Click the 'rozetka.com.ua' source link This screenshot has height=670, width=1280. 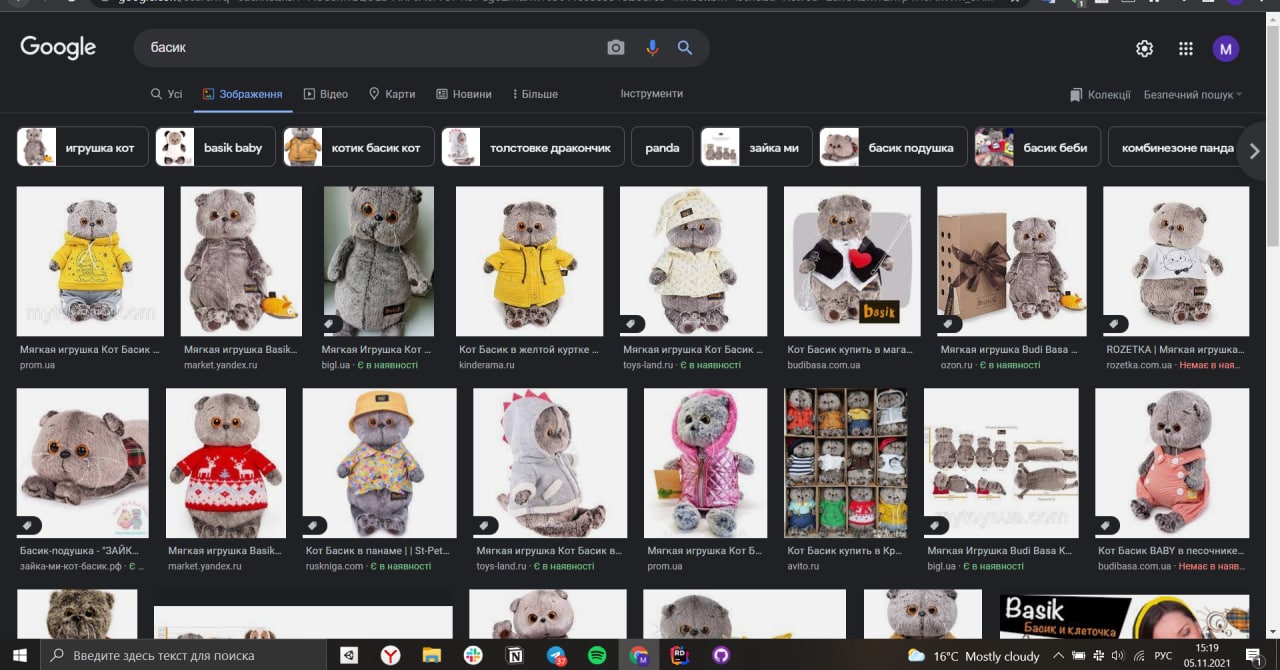click(1139, 365)
